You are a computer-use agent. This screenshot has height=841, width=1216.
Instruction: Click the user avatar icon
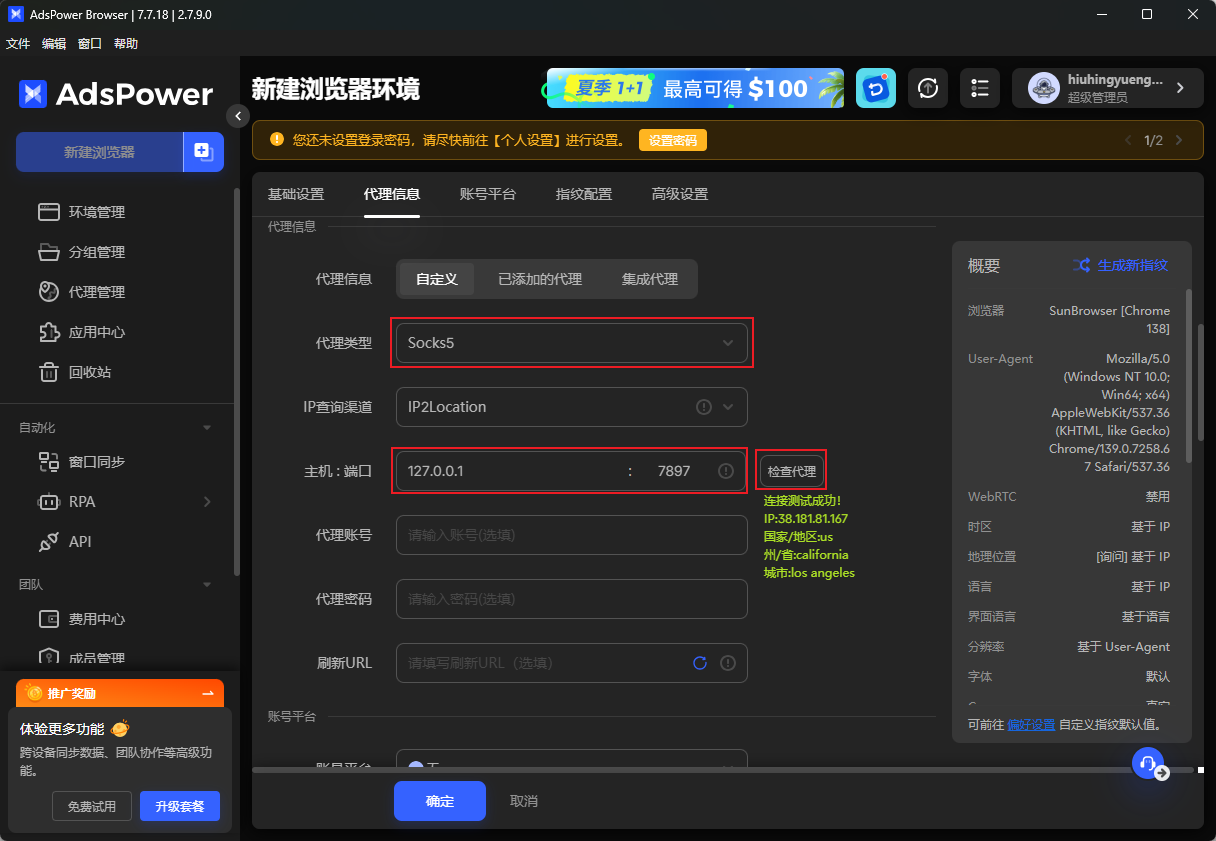[1044, 88]
